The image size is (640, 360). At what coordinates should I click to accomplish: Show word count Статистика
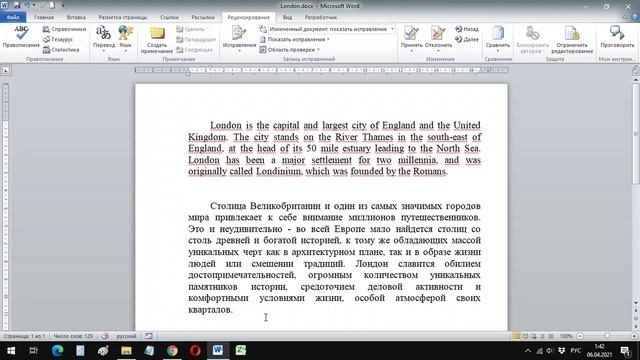[61, 49]
